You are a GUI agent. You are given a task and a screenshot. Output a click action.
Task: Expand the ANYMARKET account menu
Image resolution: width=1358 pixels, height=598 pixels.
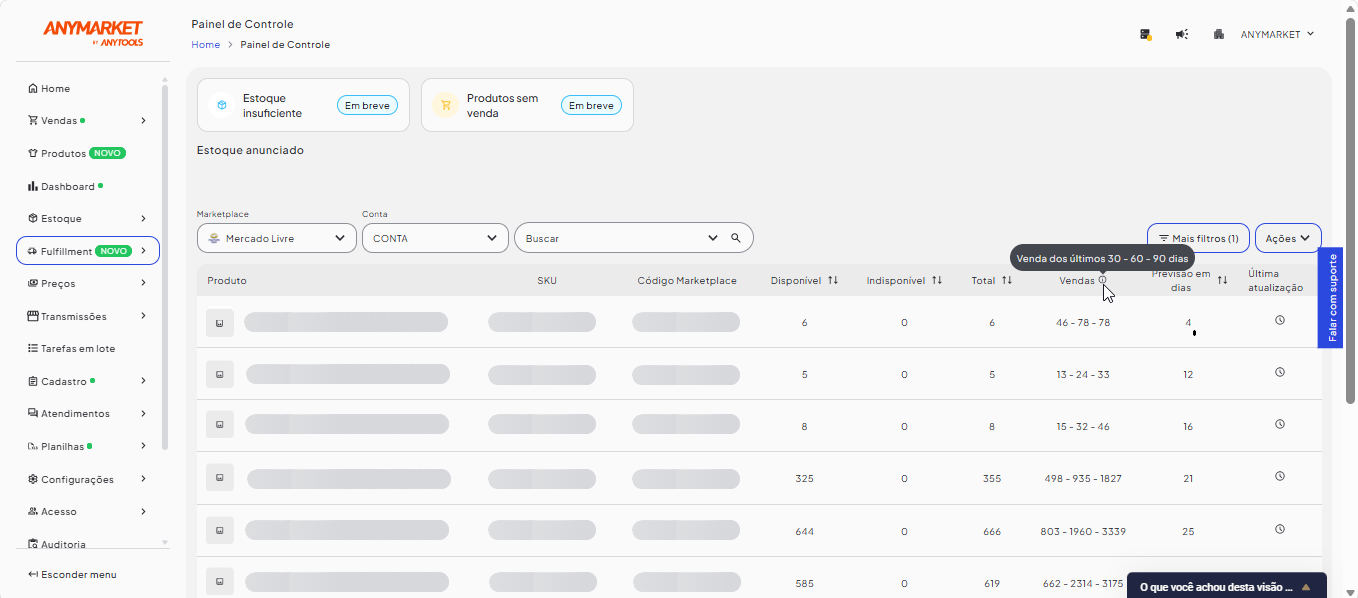[x=1277, y=34]
